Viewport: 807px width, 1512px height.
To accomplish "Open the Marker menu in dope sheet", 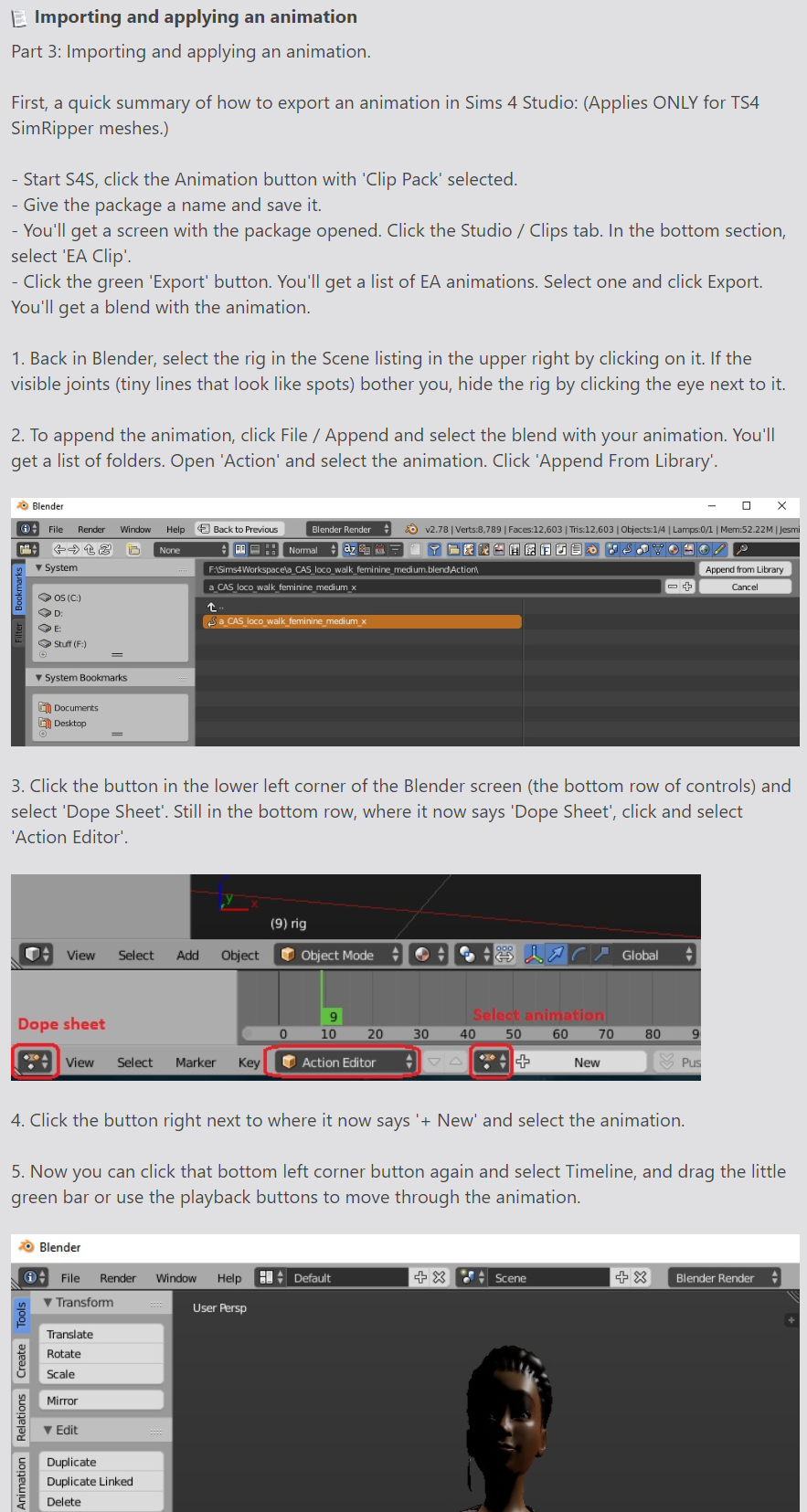I will pos(196,1063).
